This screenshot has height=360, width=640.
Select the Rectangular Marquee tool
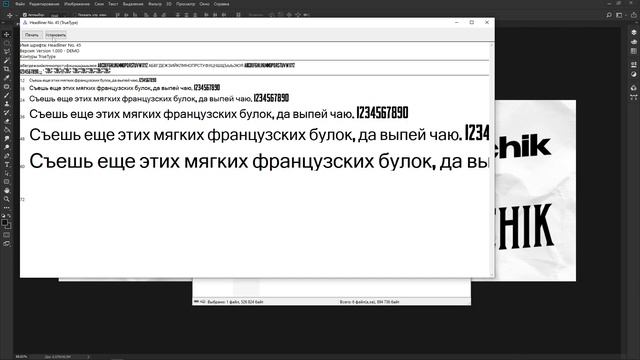[x=7, y=43]
